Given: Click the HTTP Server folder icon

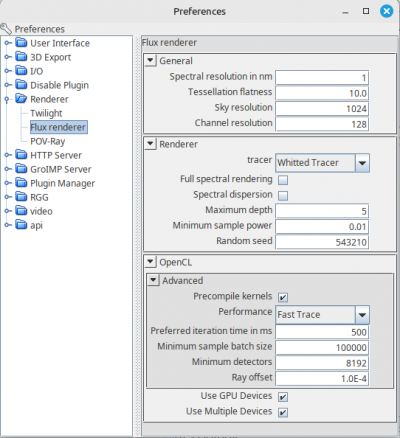Looking at the screenshot, I should pos(21,155).
